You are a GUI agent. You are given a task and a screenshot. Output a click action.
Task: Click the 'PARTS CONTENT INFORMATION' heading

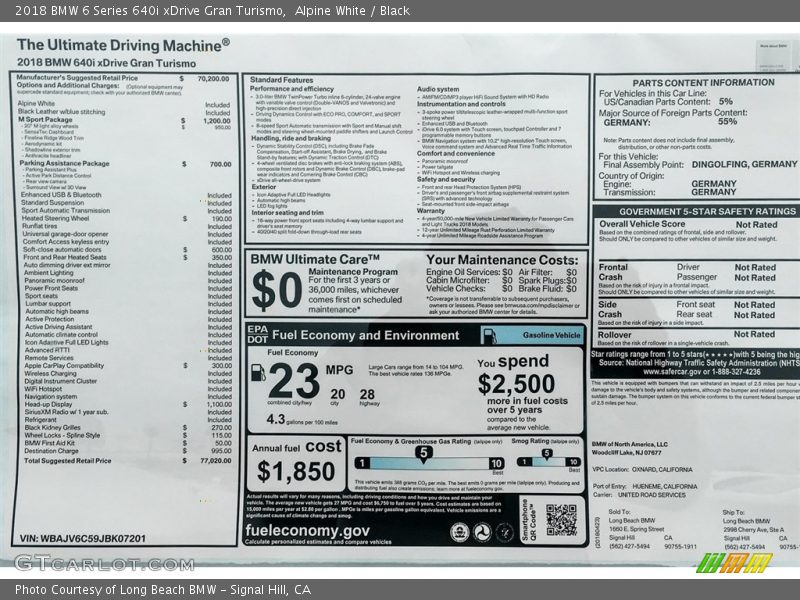703,83
